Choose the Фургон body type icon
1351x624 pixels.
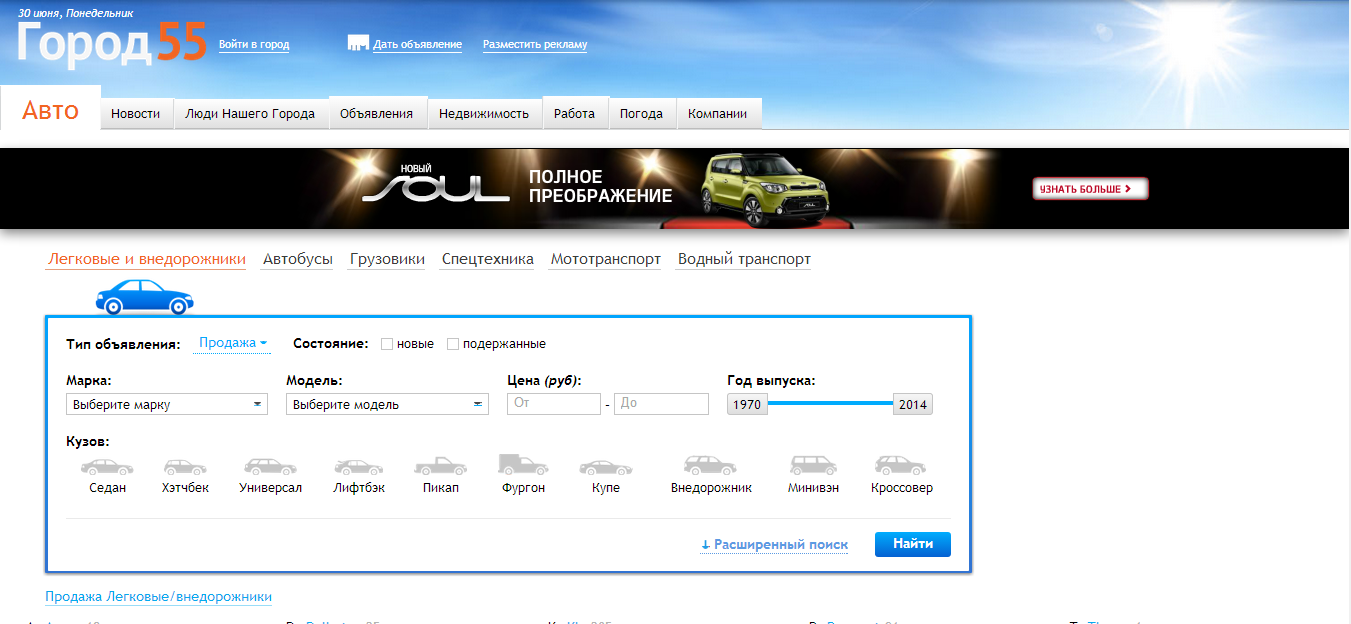(524, 464)
